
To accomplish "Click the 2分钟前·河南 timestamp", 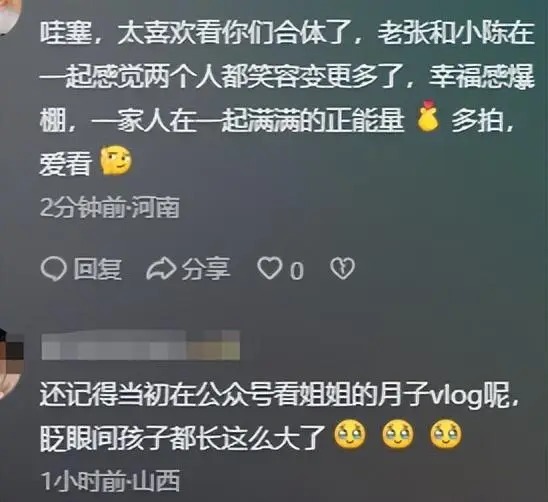I will pos(109,207).
